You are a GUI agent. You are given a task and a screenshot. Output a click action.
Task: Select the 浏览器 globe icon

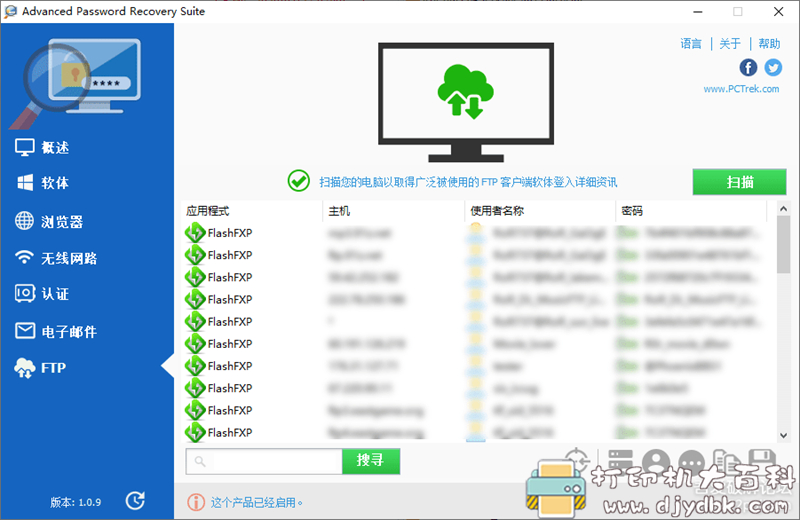24,221
